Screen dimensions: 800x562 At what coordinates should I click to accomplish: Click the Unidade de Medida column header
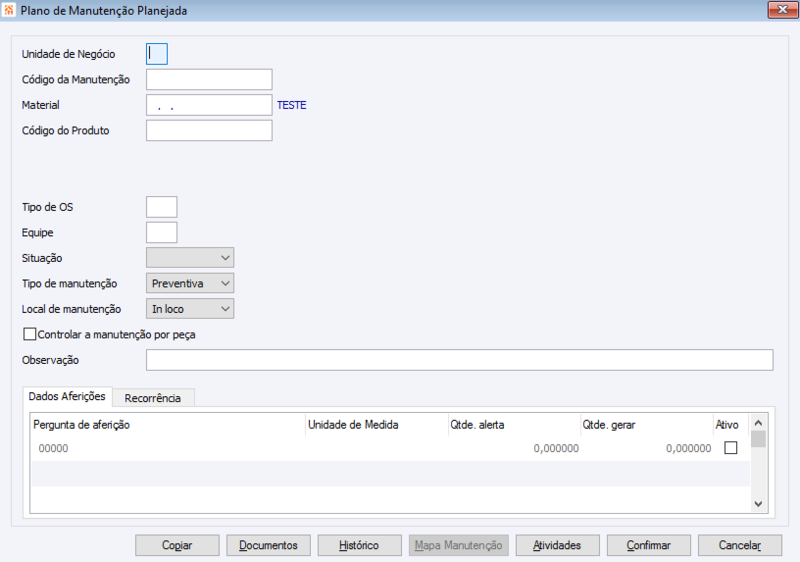click(x=377, y=425)
